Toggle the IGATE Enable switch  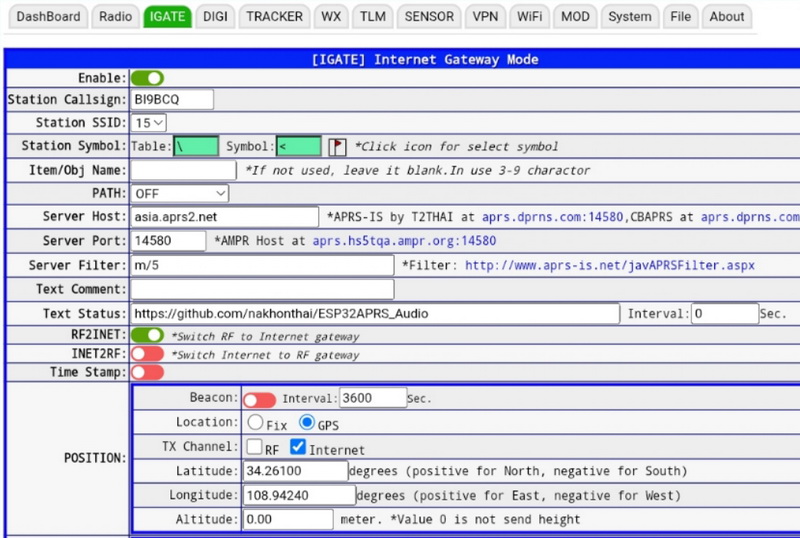tap(147, 78)
